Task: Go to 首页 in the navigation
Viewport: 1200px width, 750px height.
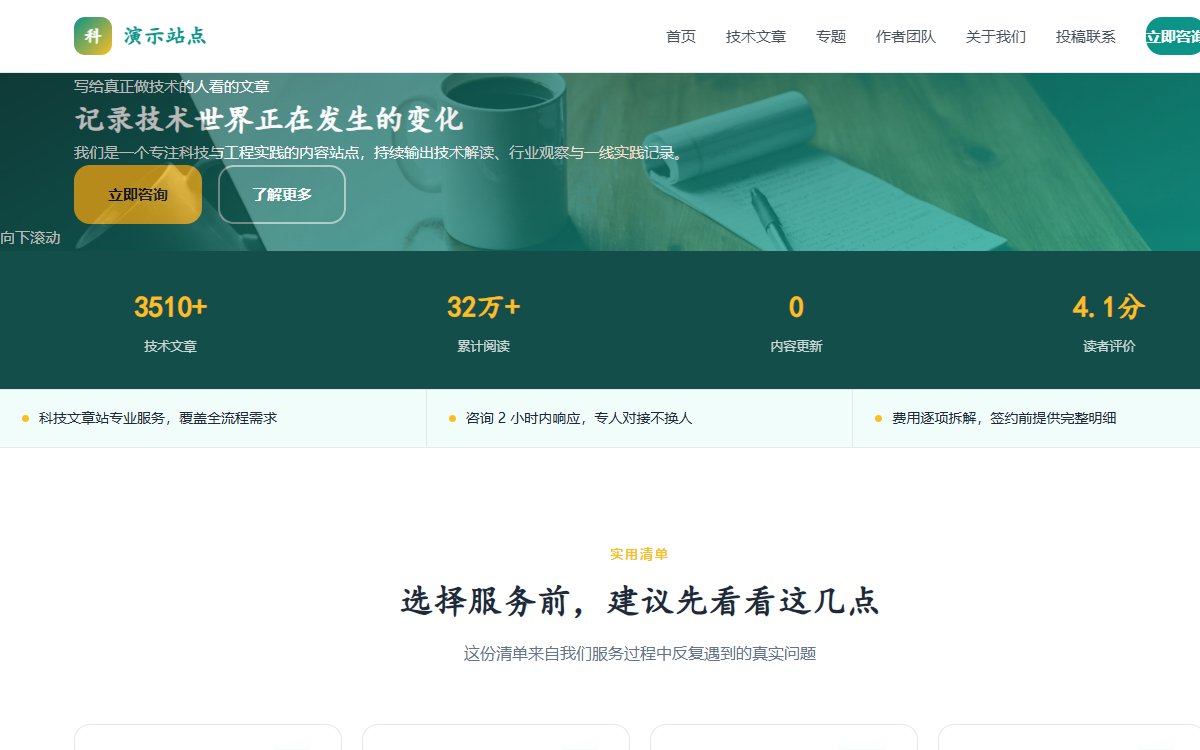Action: (681, 37)
